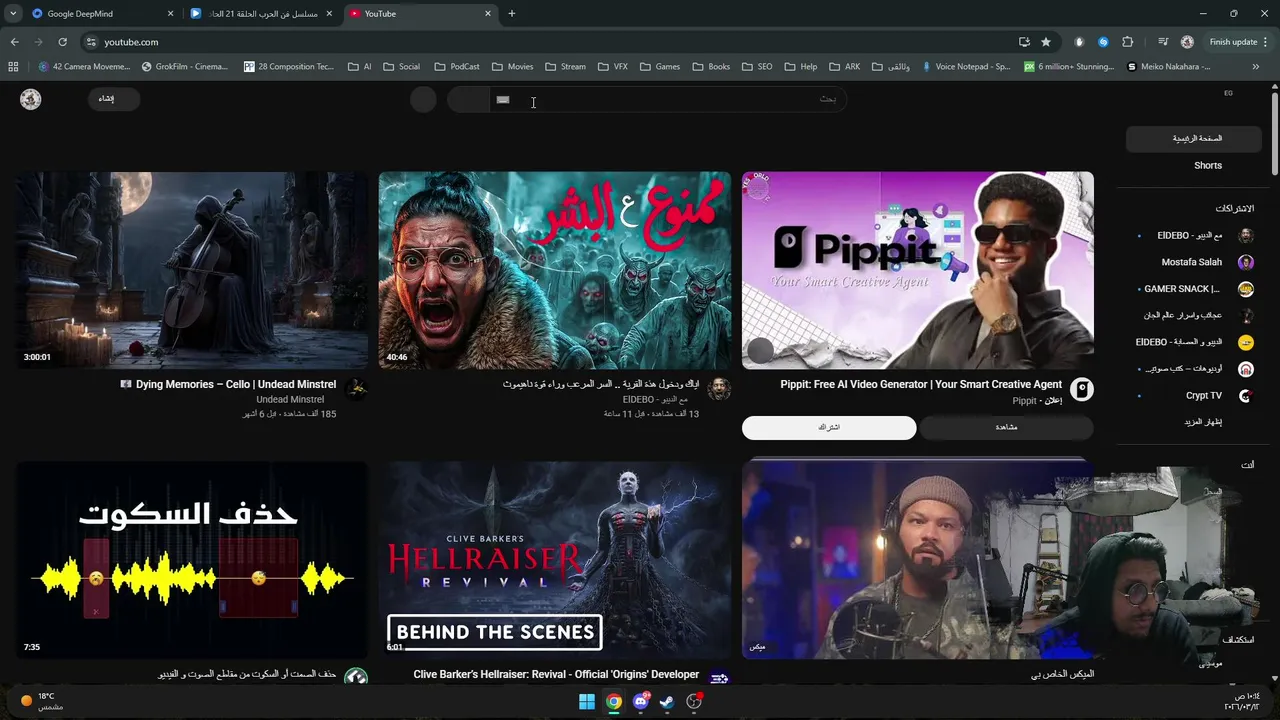Open the GrokFilm bookmark
The width and height of the screenshot is (1280, 720).
(x=185, y=67)
